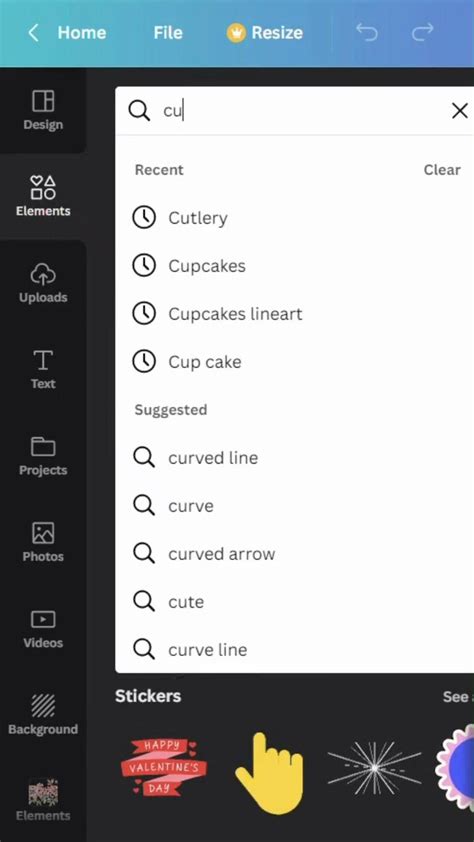Clear recent searches with Clear link

click(x=442, y=170)
